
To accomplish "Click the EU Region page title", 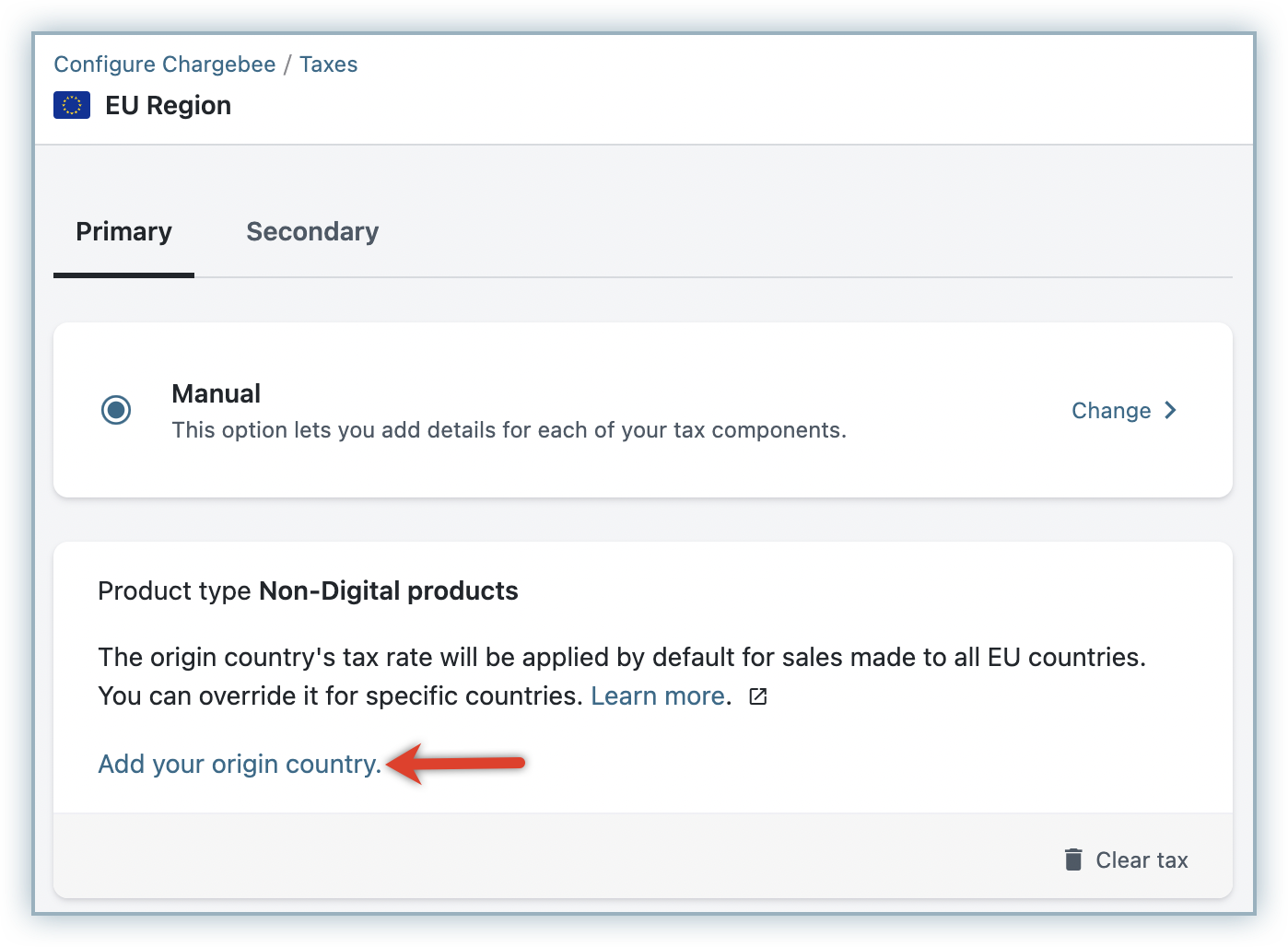I will click(x=168, y=106).
